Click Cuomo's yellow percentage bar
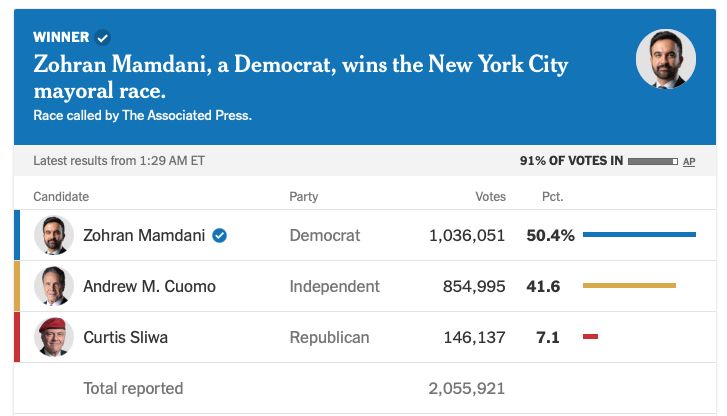The width and height of the screenshot is (727, 416). [x=629, y=287]
